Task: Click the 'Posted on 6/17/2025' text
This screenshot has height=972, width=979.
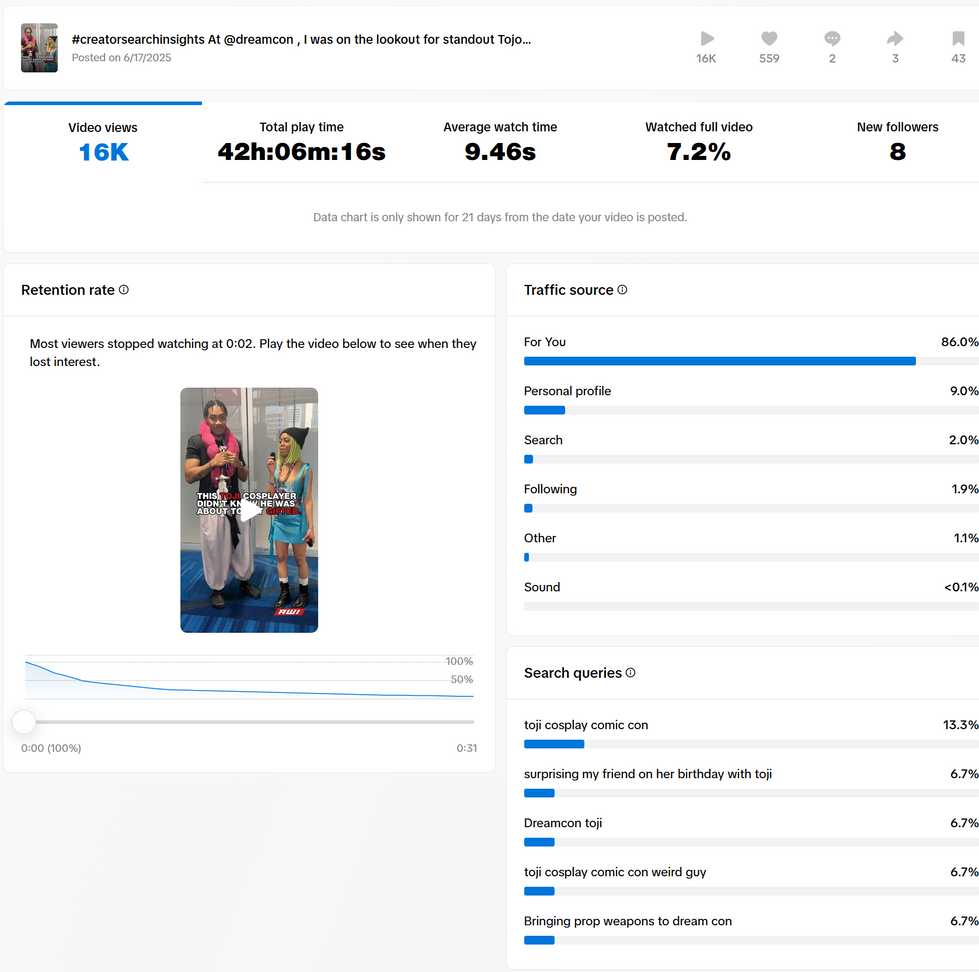Action: (x=121, y=57)
